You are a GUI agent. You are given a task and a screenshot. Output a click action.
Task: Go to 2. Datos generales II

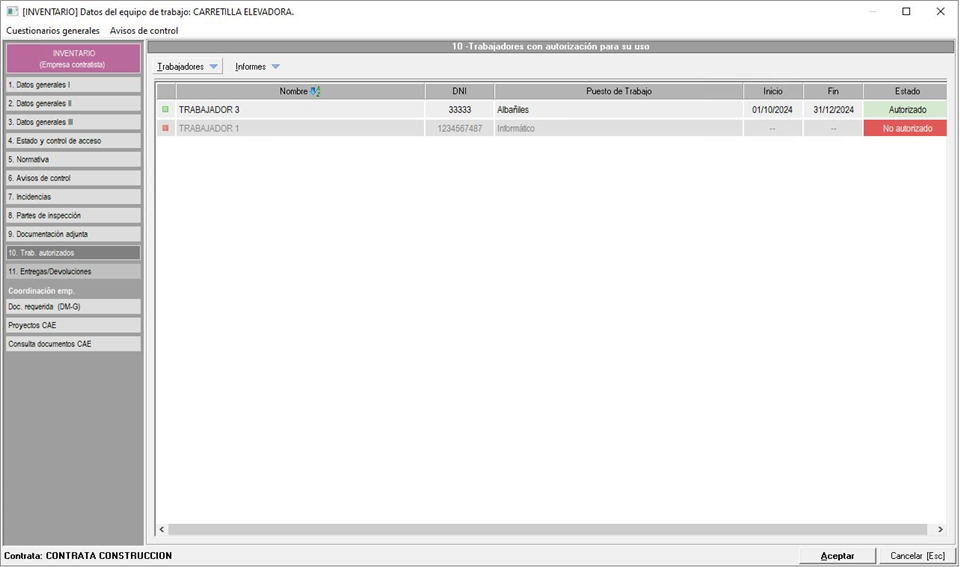73,103
